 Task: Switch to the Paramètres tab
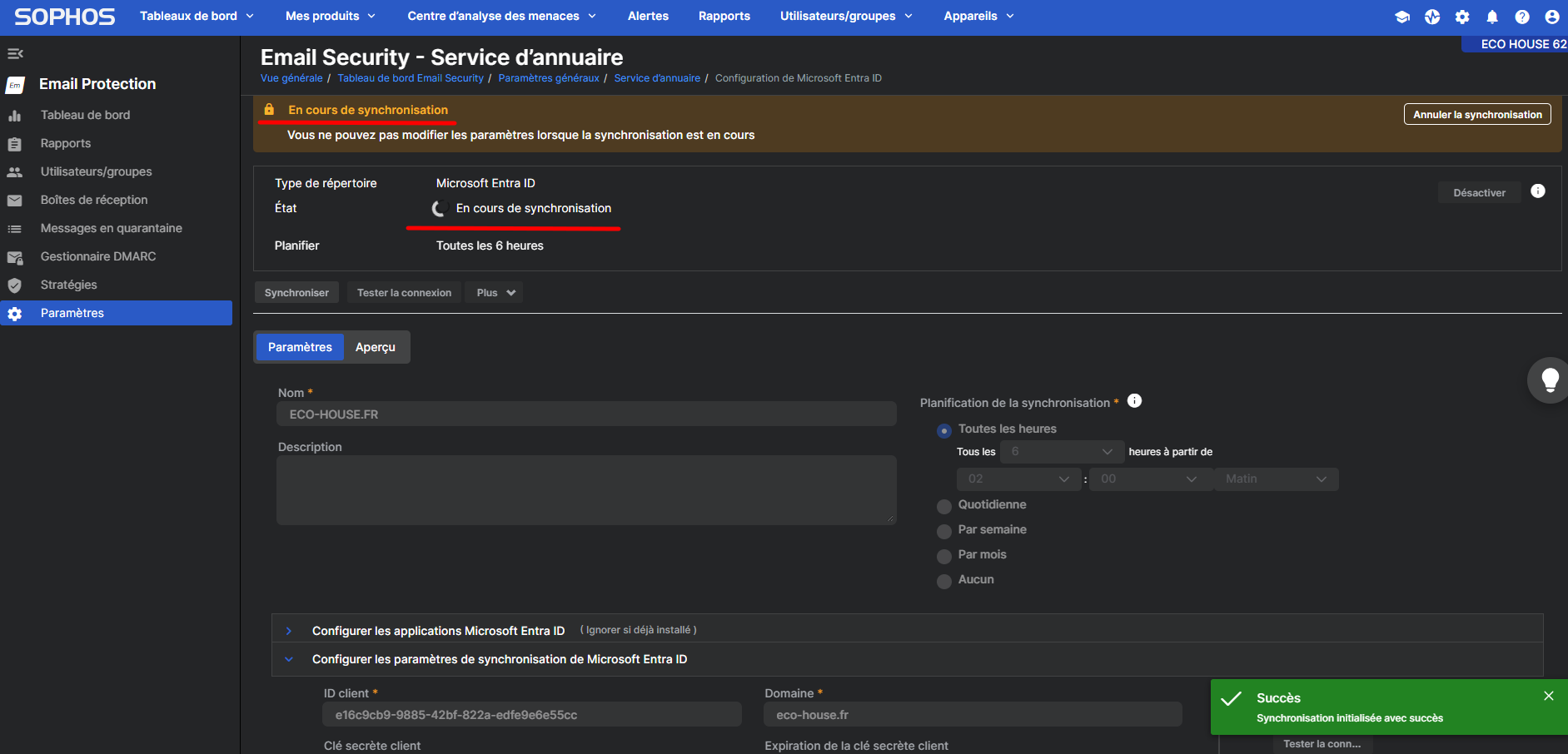pyautogui.click(x=300, y=347)
